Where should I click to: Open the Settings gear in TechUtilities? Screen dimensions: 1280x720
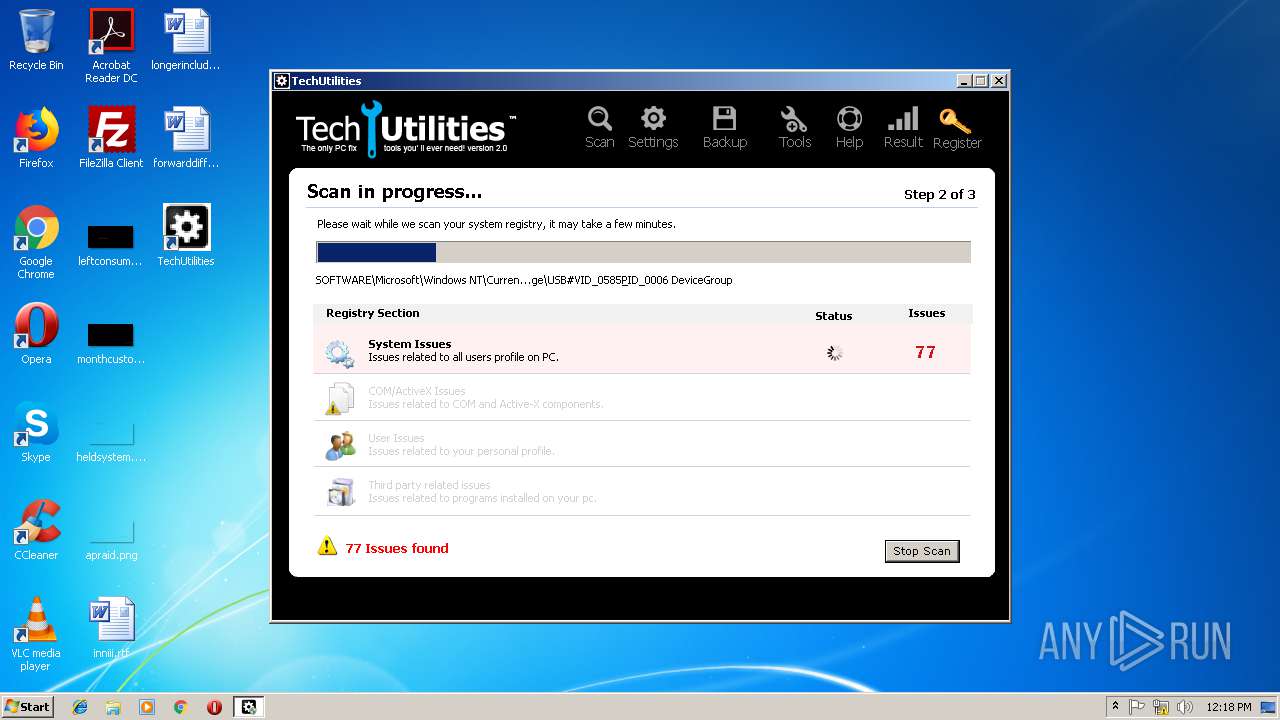(653, 127)
